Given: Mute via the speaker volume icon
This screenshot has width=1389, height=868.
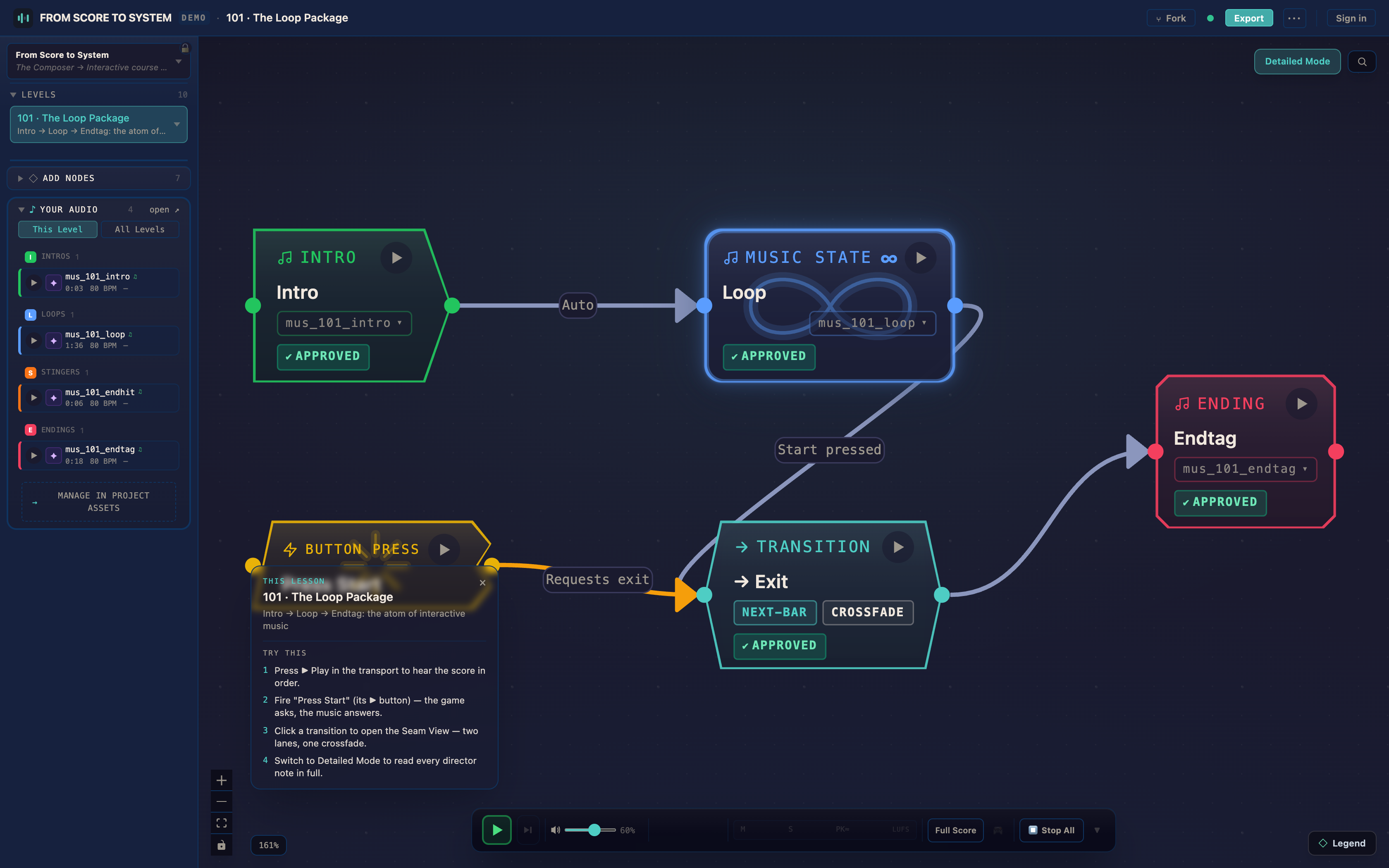Looking at the screenshot, I should coord(555,830).
